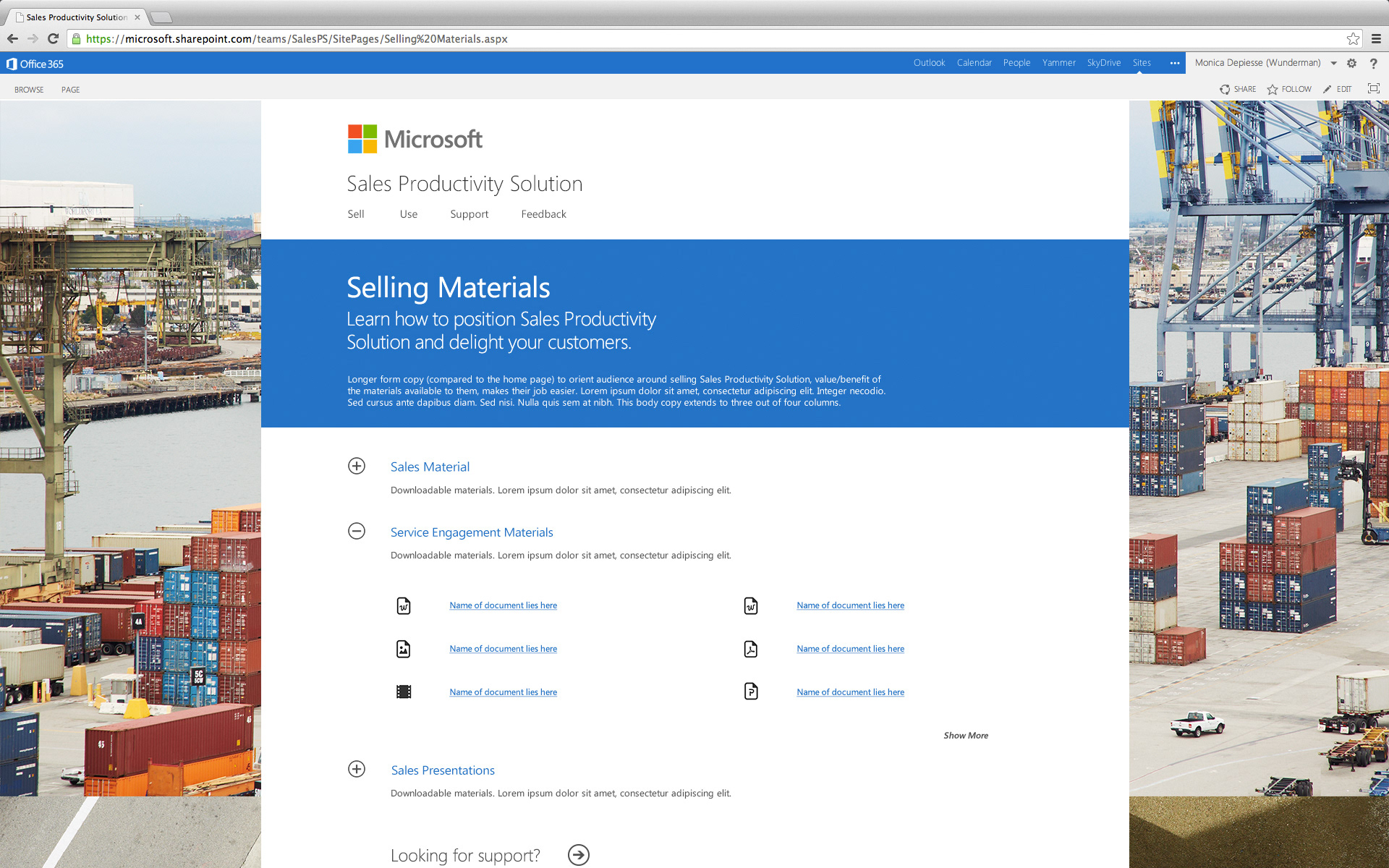This screenshot has width=1389, height=868.
Task: Click the SHARE button
Action: tap(1238, 89)
